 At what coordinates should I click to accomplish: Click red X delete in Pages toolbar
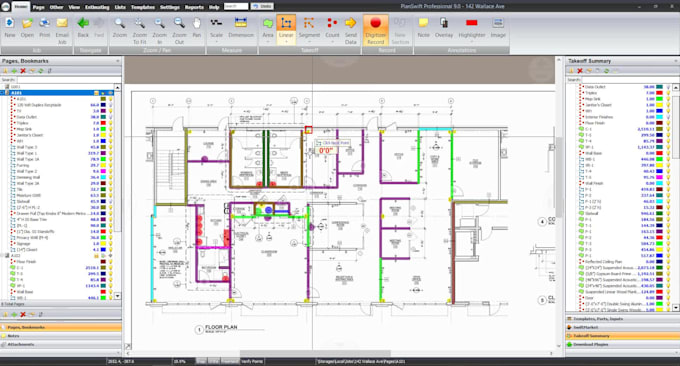click(x=23, y=71)
